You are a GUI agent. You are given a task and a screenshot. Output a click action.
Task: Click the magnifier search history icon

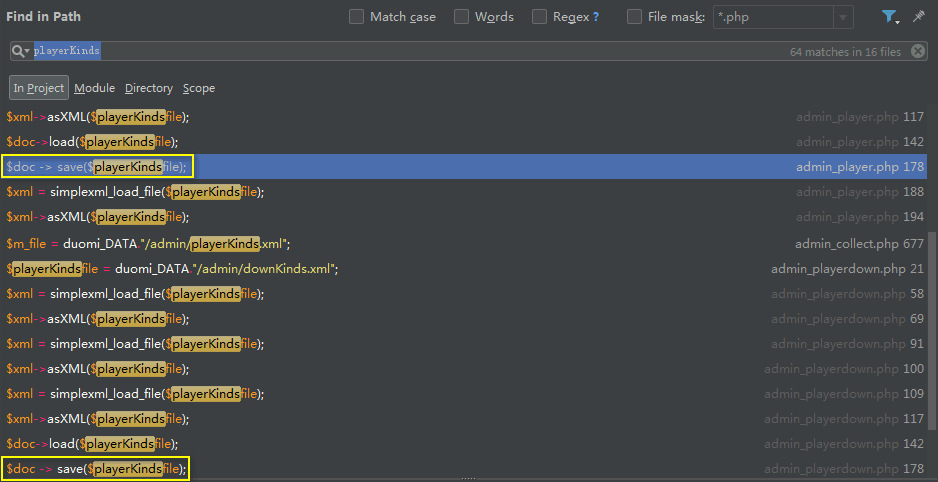[20, 51]
